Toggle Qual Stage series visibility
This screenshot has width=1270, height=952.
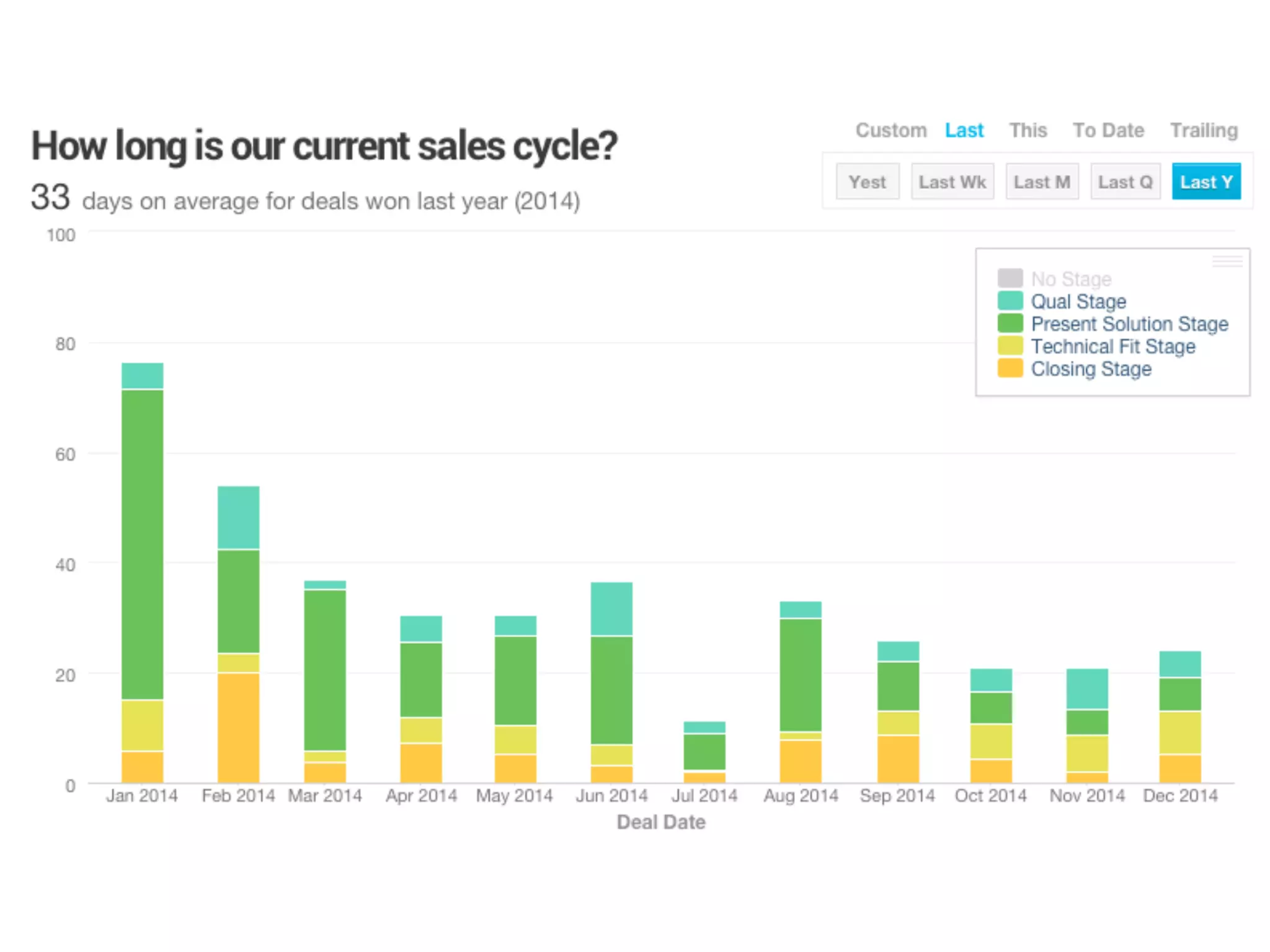[x=1078, y=302]
